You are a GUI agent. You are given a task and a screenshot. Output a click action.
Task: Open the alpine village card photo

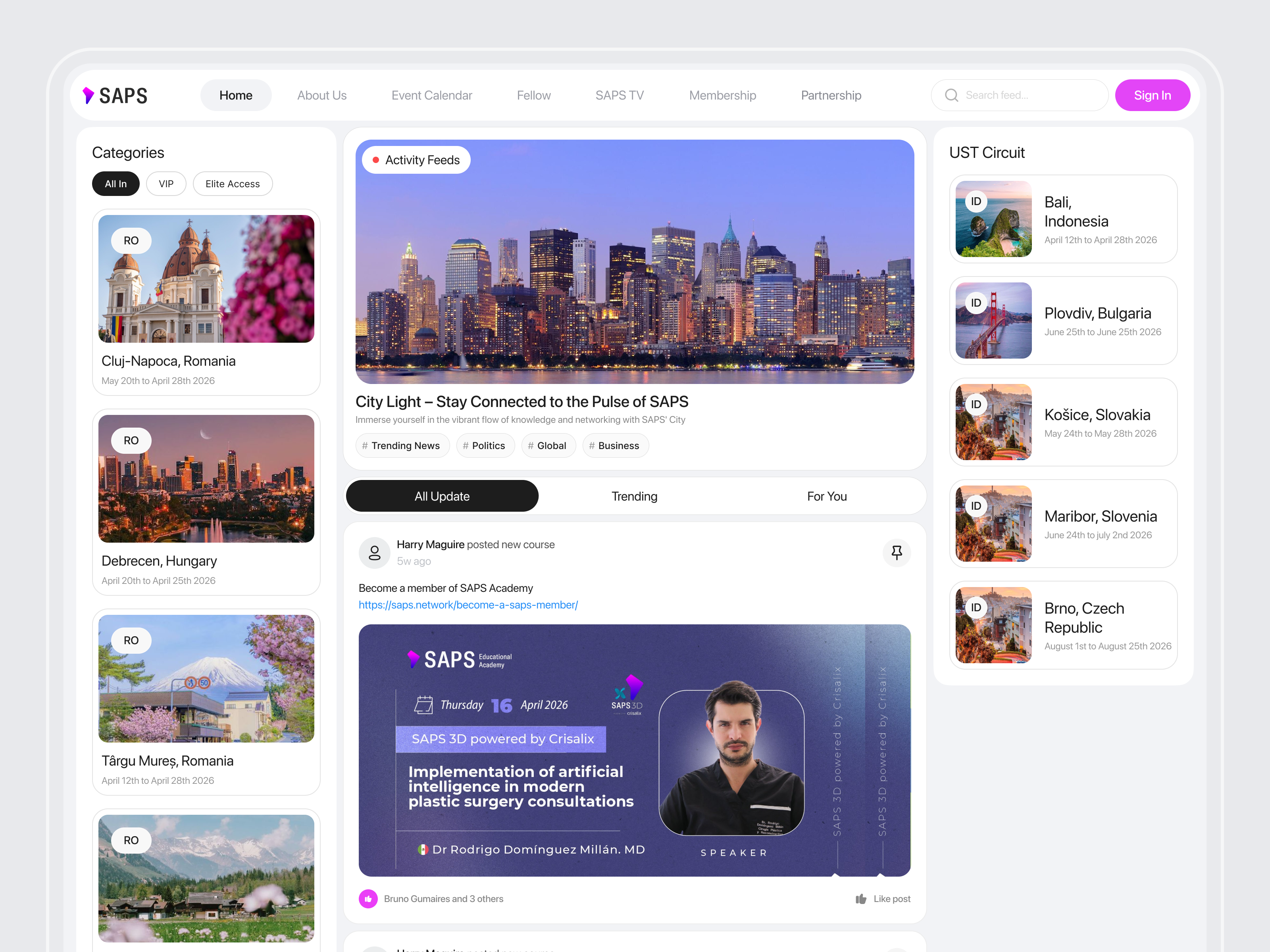point(206,879)
